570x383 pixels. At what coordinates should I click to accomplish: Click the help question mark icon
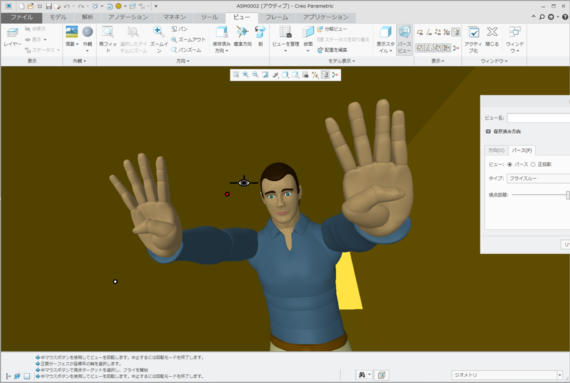[x=565, y=17]
